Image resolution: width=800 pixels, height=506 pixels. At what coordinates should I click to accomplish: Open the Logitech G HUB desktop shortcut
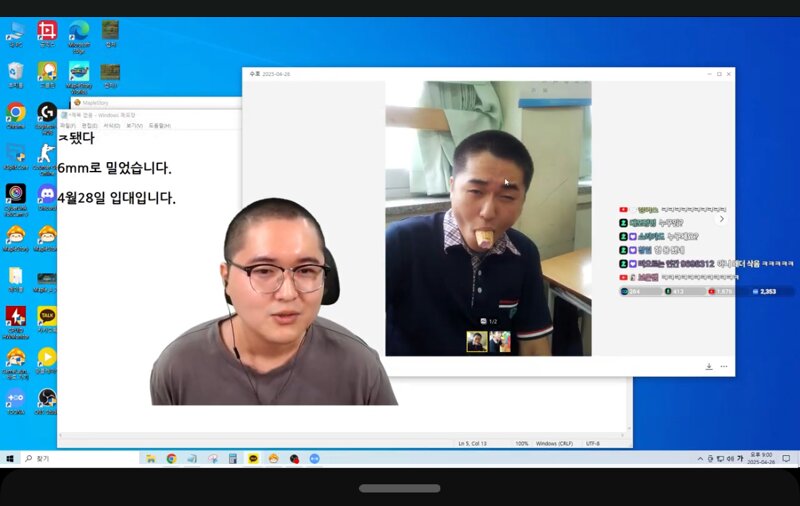pyautogui.click(x=47, y=118)
